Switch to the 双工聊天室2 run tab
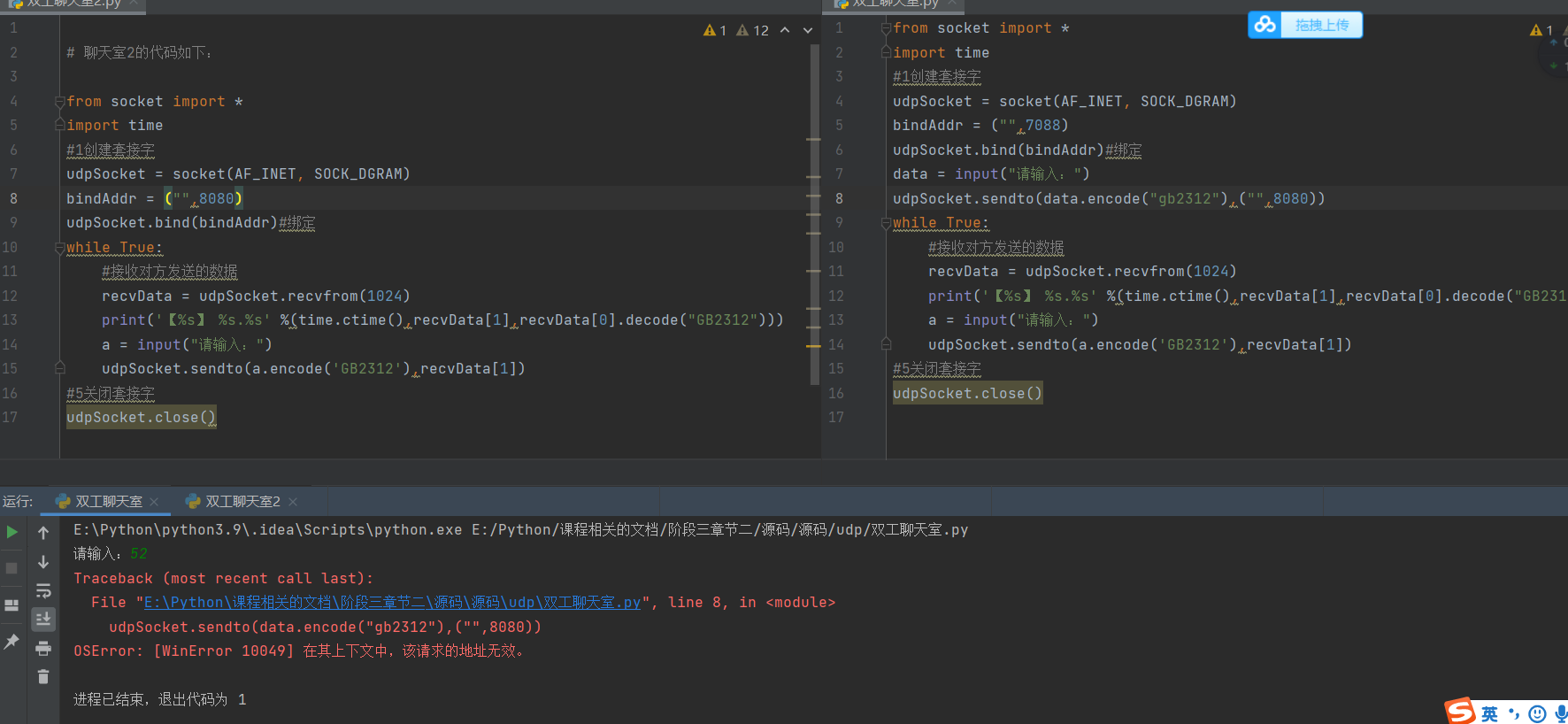The width and height of the screenshot is (1568, 724). [x=242, y=502]
